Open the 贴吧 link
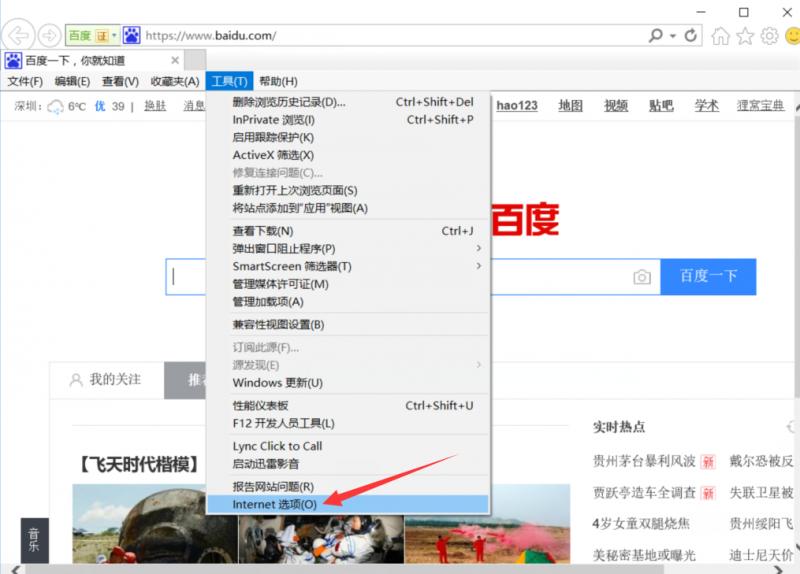Viewport: 800px width, 574px height. click(661, 106)
